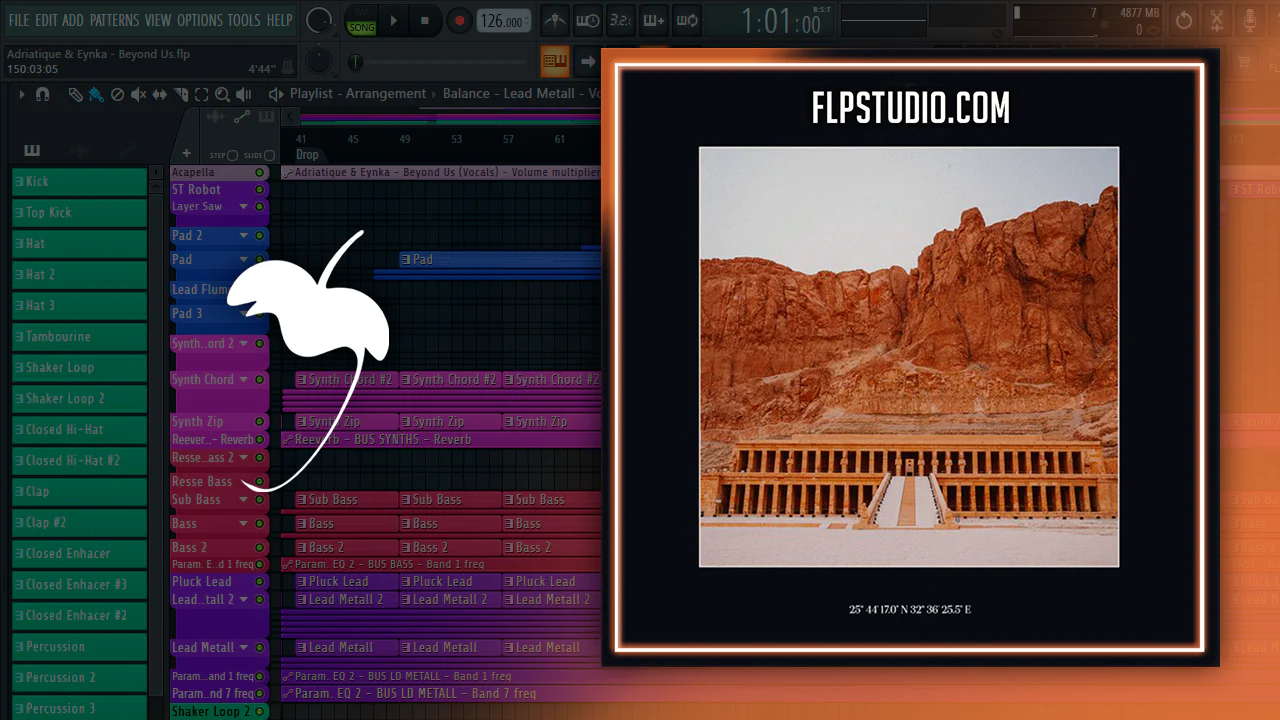Toggle the overdub/blend recording icon

653,20
